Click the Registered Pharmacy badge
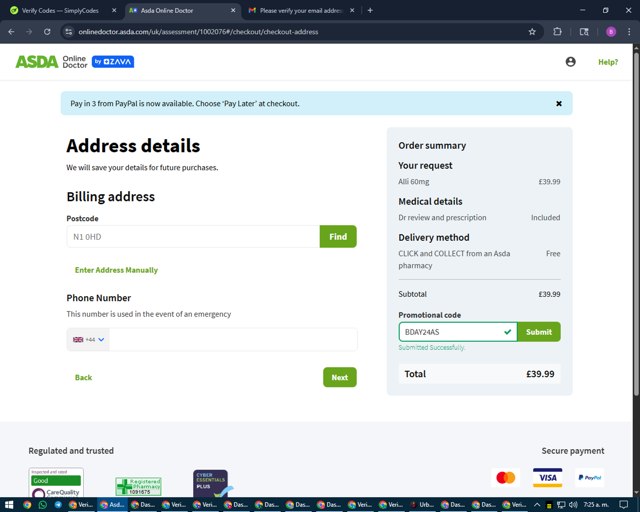The image size is (640, 512). click(x=138, y=486)
